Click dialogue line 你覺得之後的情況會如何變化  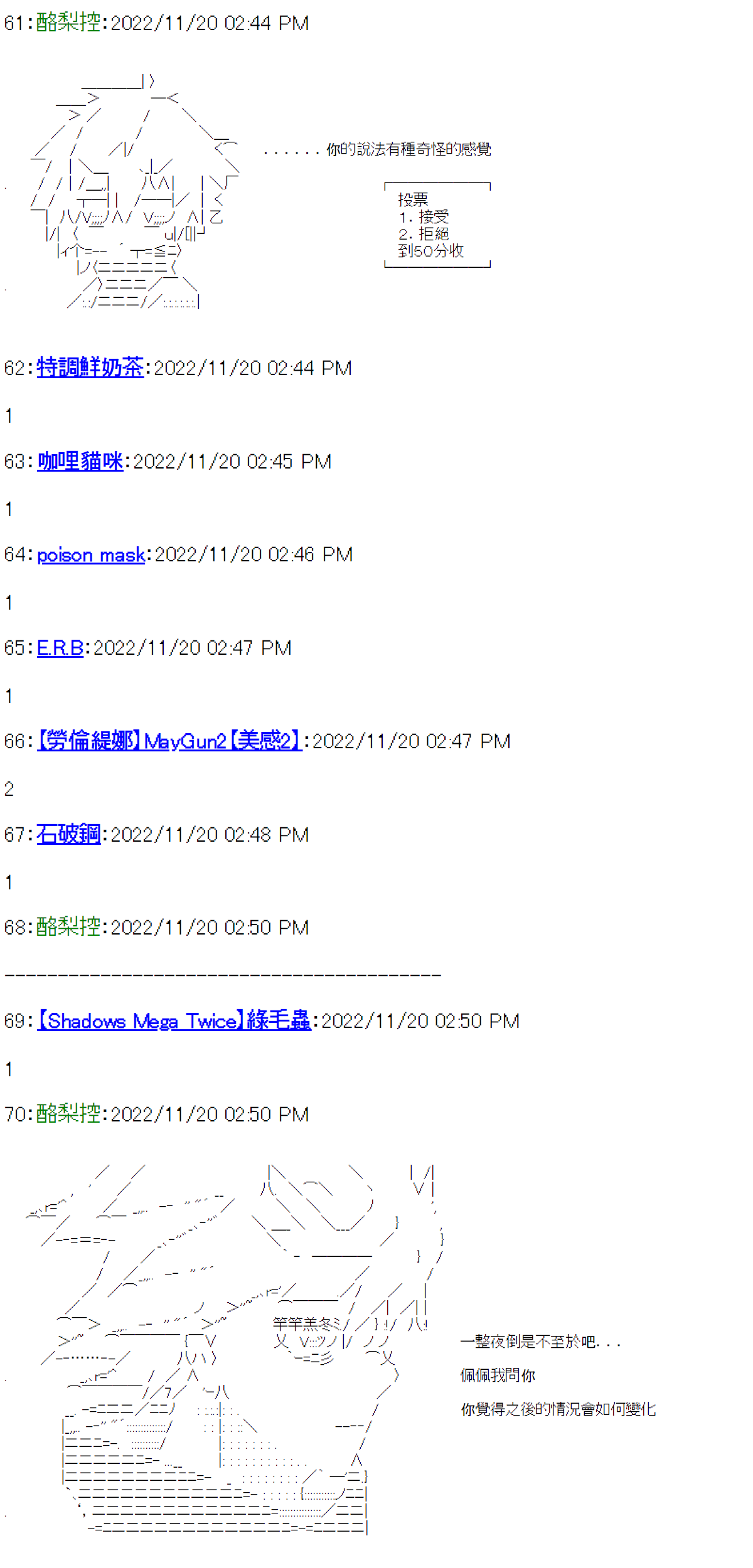(558, 1409)
